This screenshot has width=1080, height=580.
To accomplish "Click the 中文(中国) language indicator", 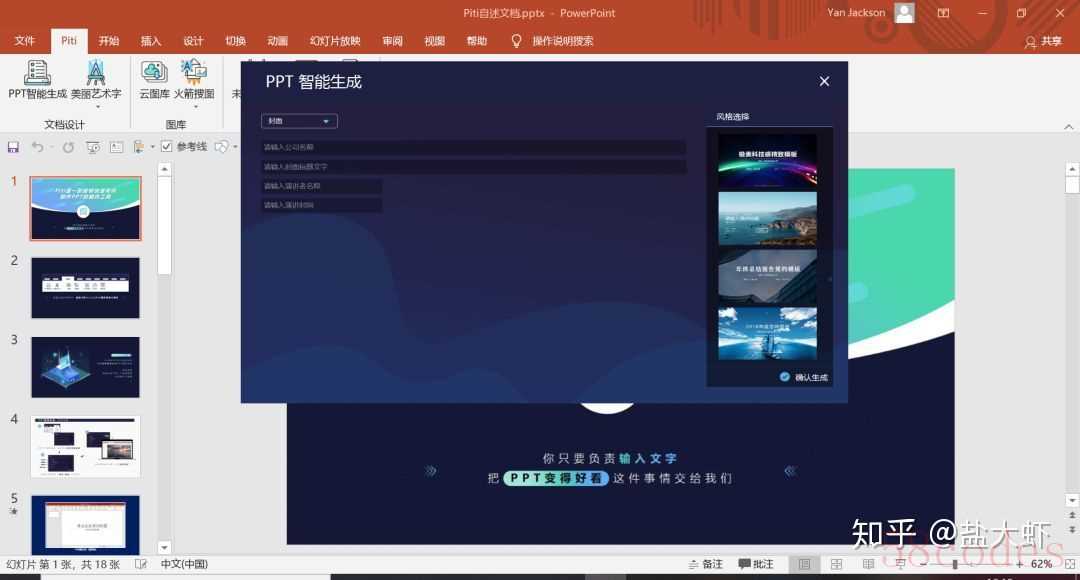I will pyautogui.click(x=184, y=564).
